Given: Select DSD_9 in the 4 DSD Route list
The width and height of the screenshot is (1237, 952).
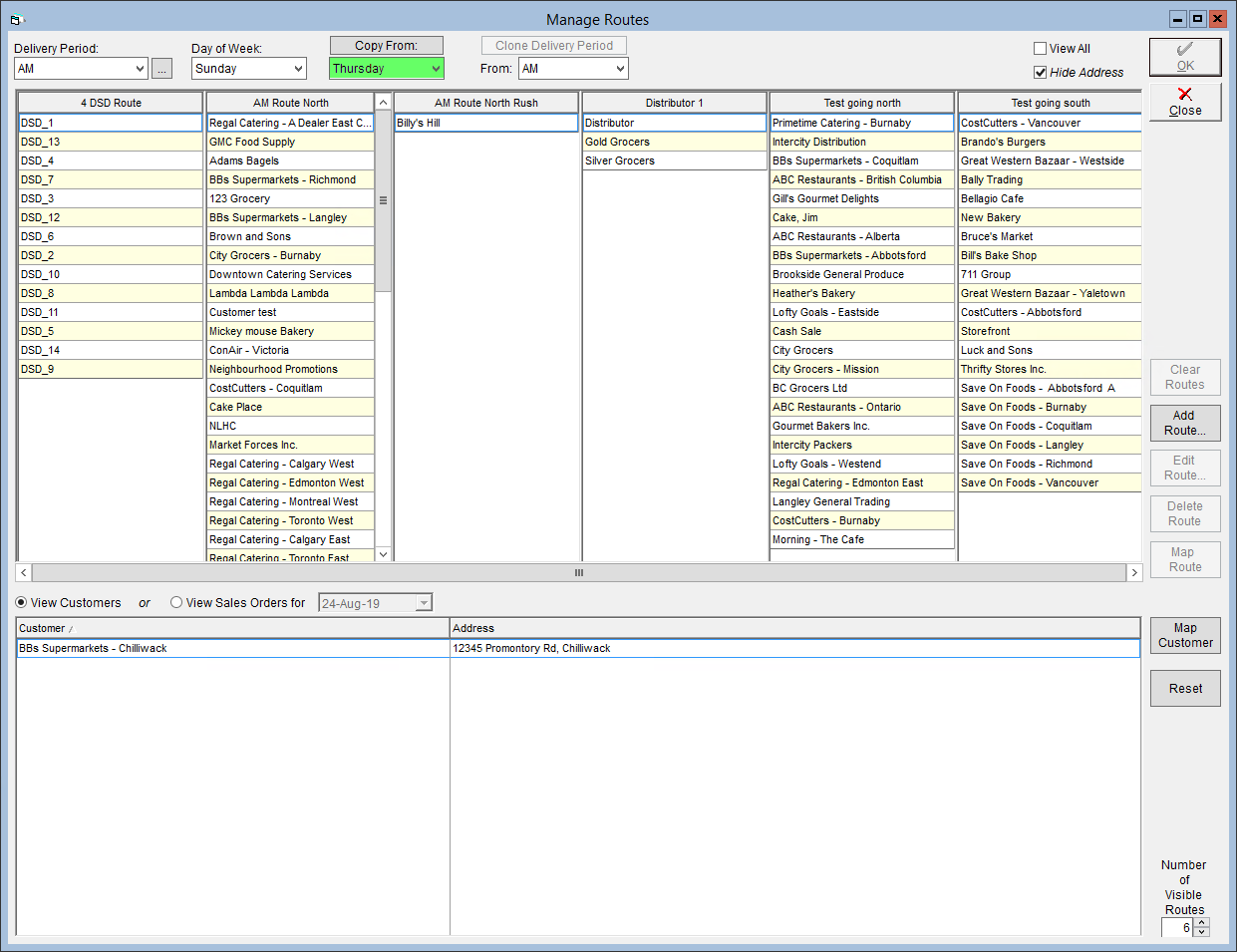Looking at the screenshot, I should click(111, 369).
